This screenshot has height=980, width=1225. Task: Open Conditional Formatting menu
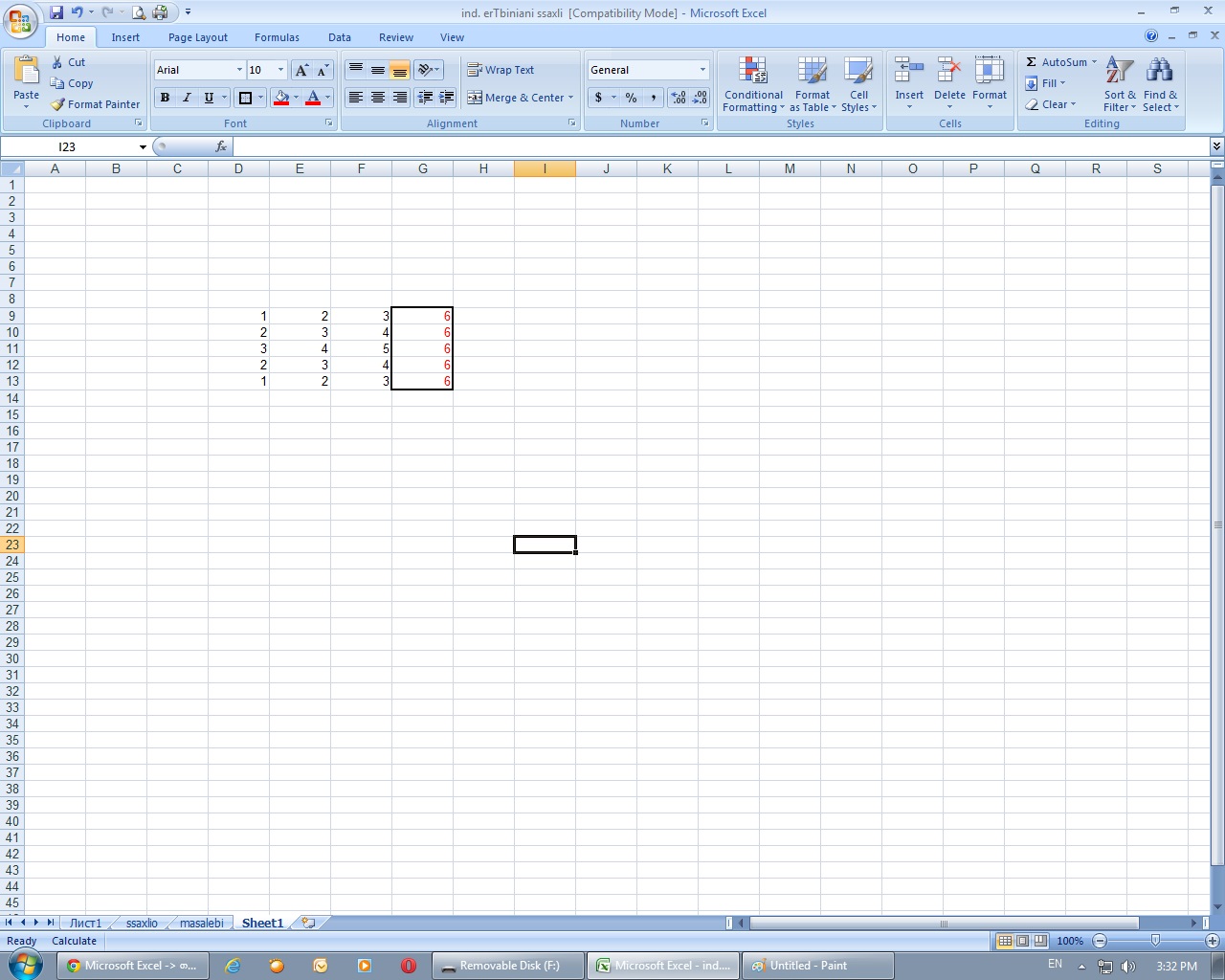[753, 84]
